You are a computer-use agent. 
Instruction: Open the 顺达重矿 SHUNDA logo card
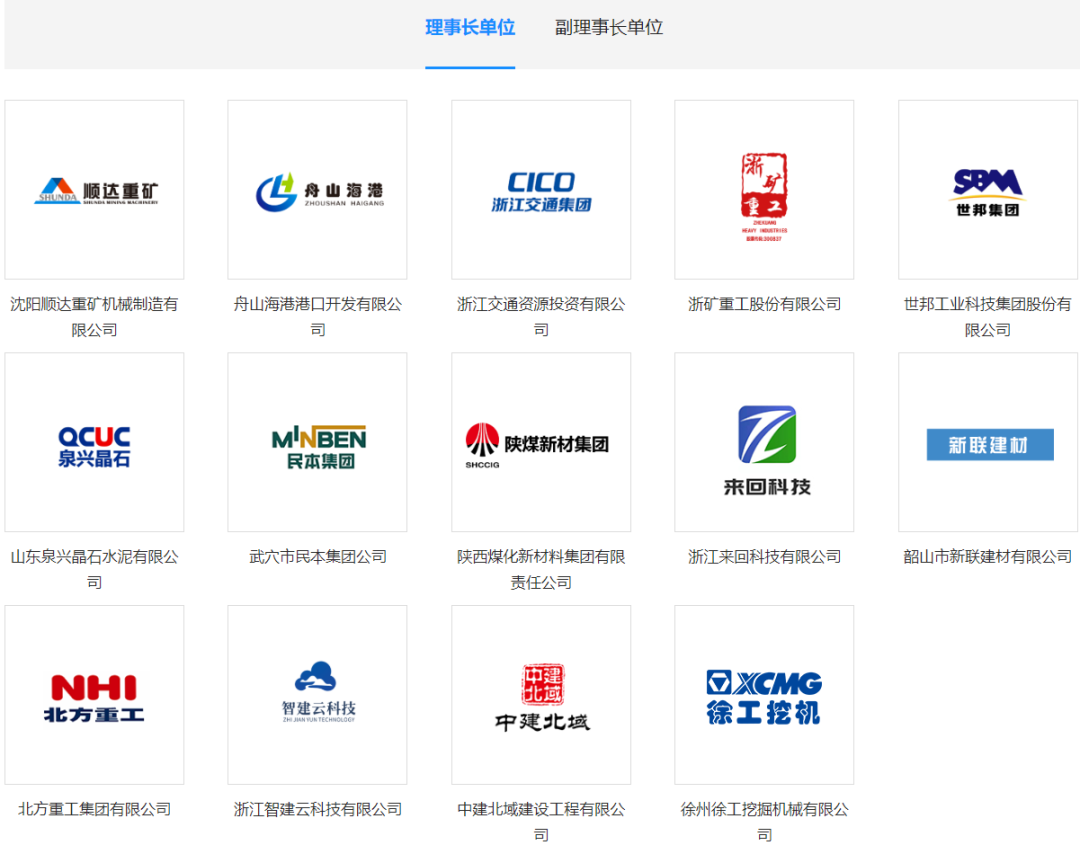[94, 189]
